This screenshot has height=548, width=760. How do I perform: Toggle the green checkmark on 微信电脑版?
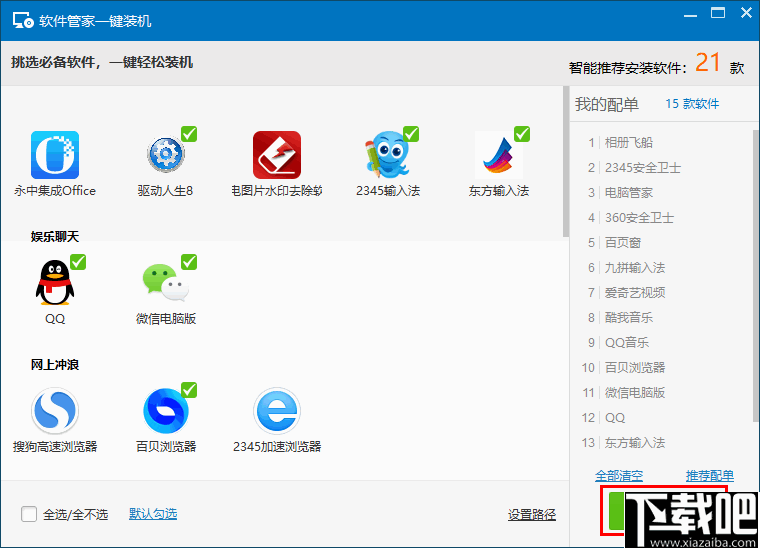[x=189, y=262]
